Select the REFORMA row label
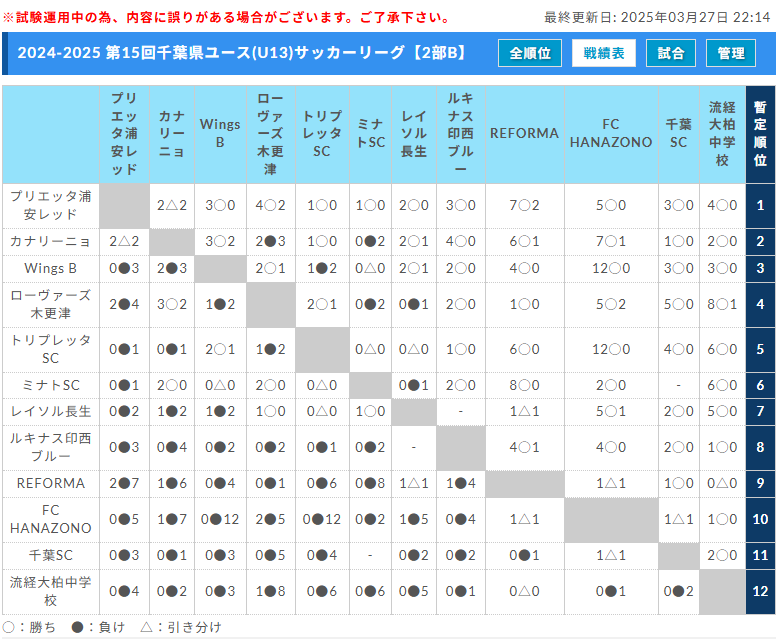This screenshot has height=639, width=778. point(51,484)
